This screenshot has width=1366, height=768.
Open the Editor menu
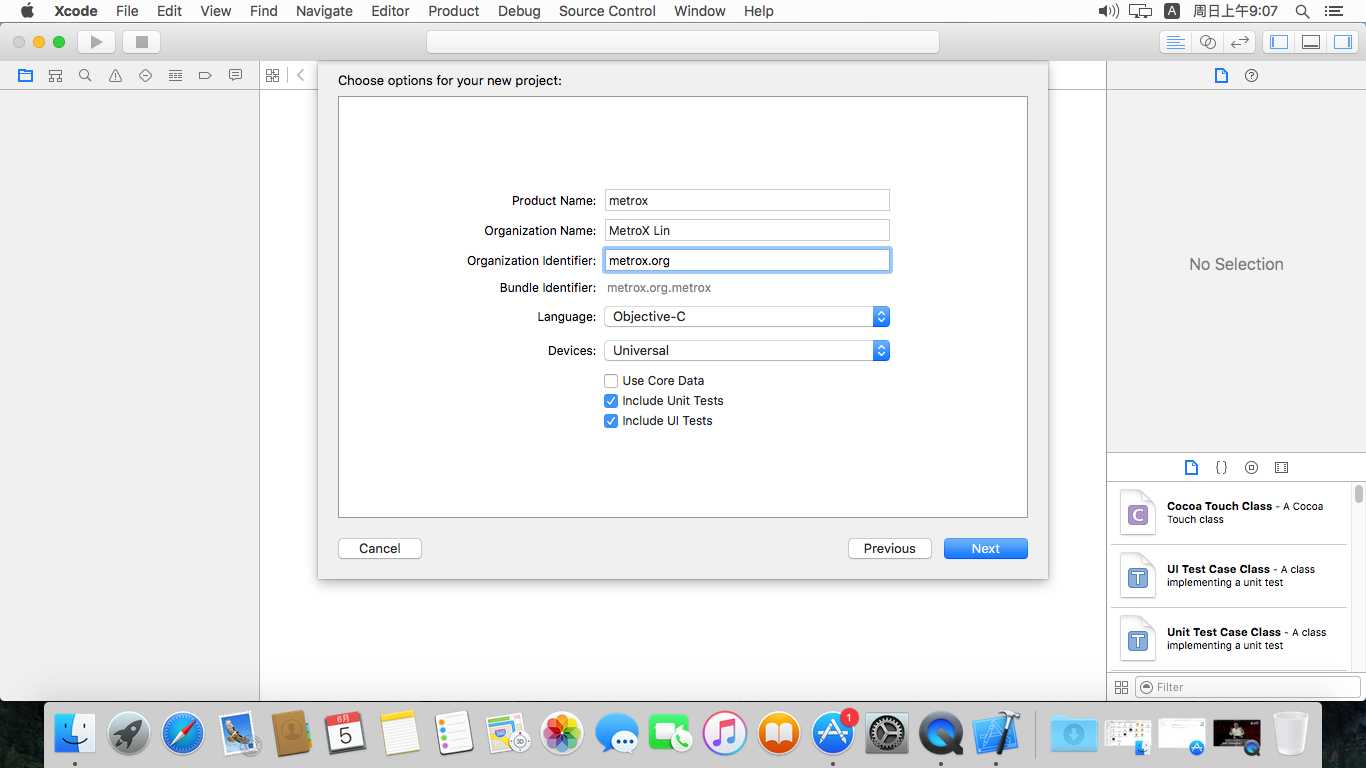[x=390, y=11]
